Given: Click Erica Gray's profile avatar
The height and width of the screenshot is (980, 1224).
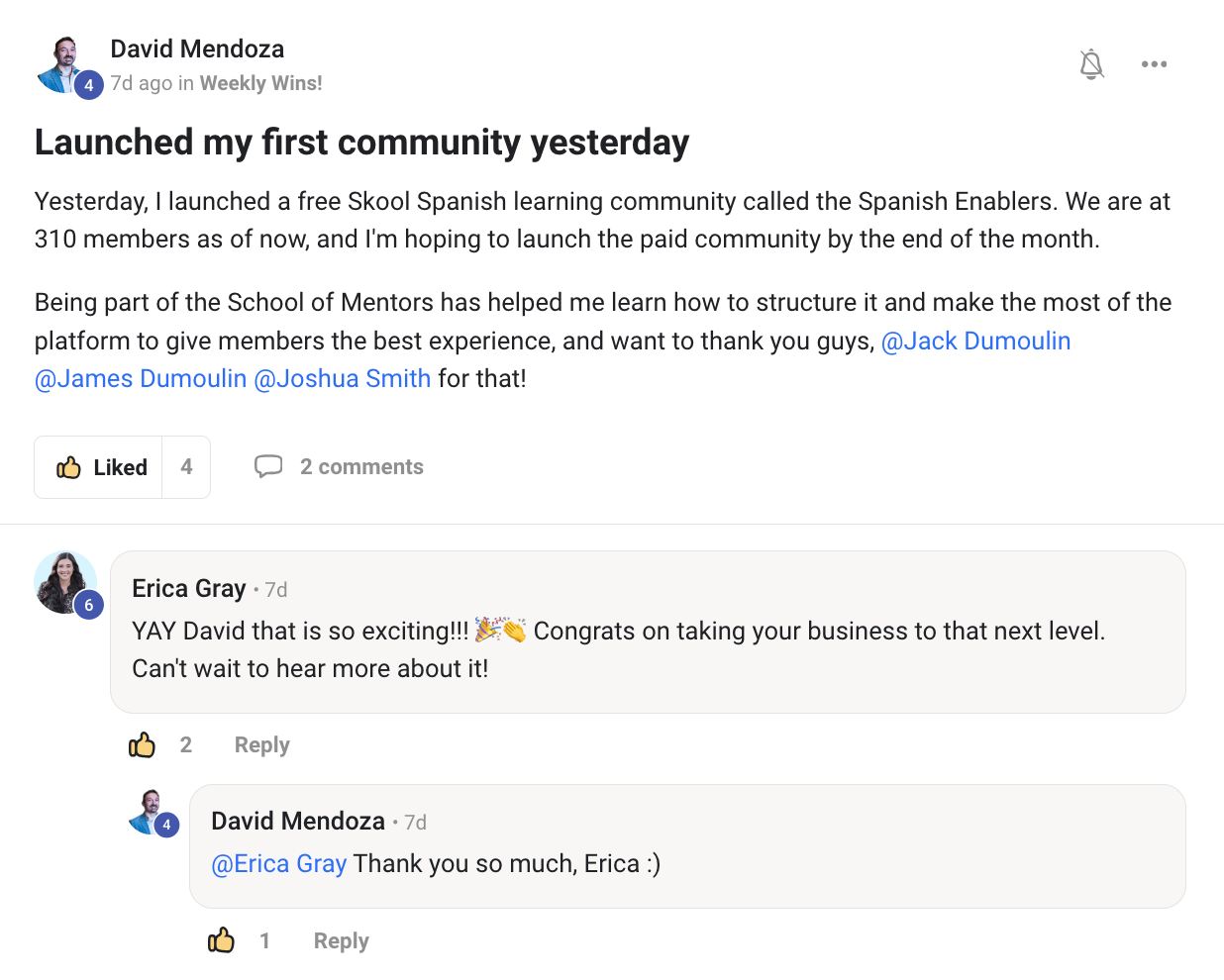Looking at the screenshot, I should tap(64, 582).
